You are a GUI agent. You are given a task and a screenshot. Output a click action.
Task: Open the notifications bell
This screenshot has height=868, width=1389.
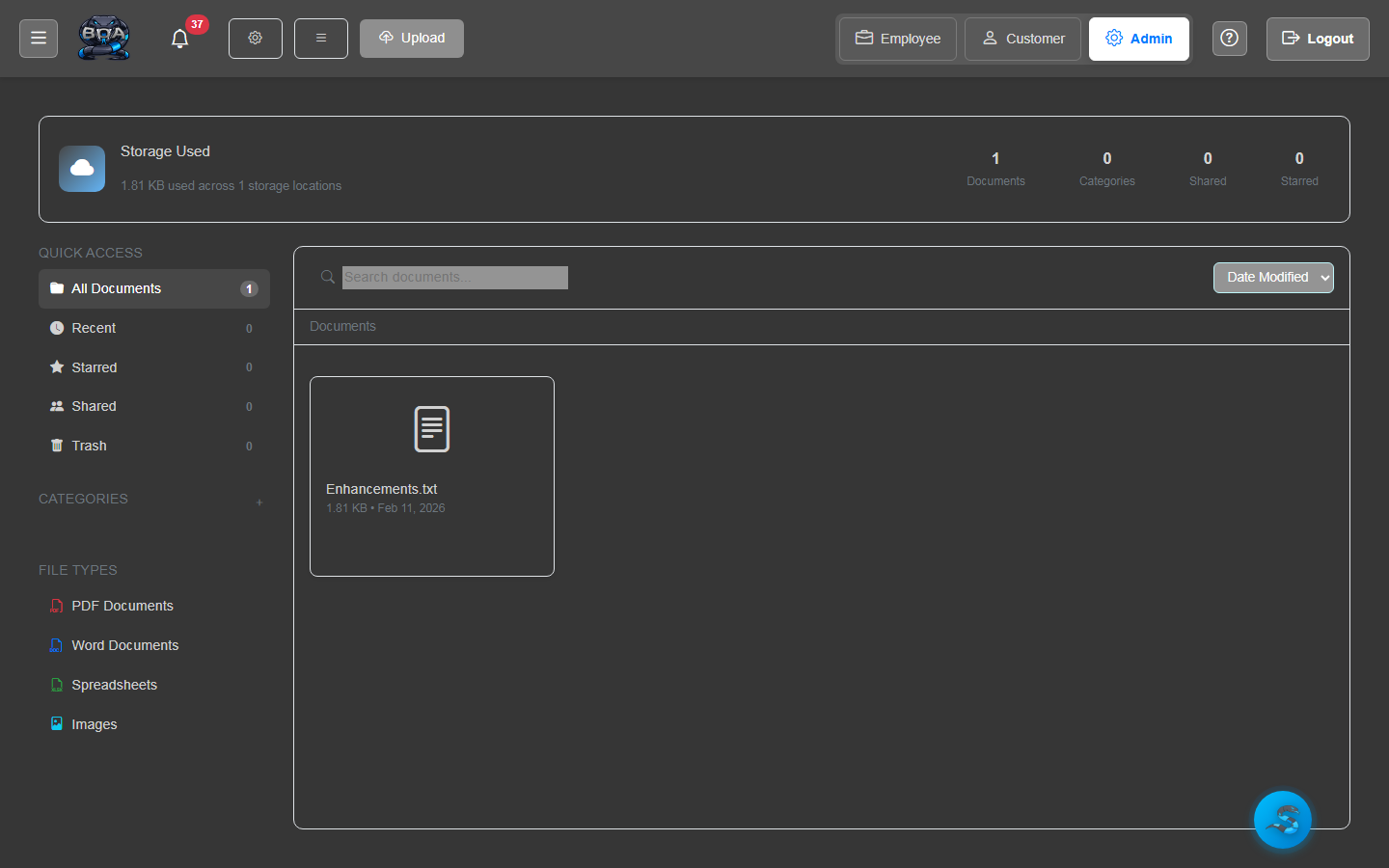tap(179, 39)
